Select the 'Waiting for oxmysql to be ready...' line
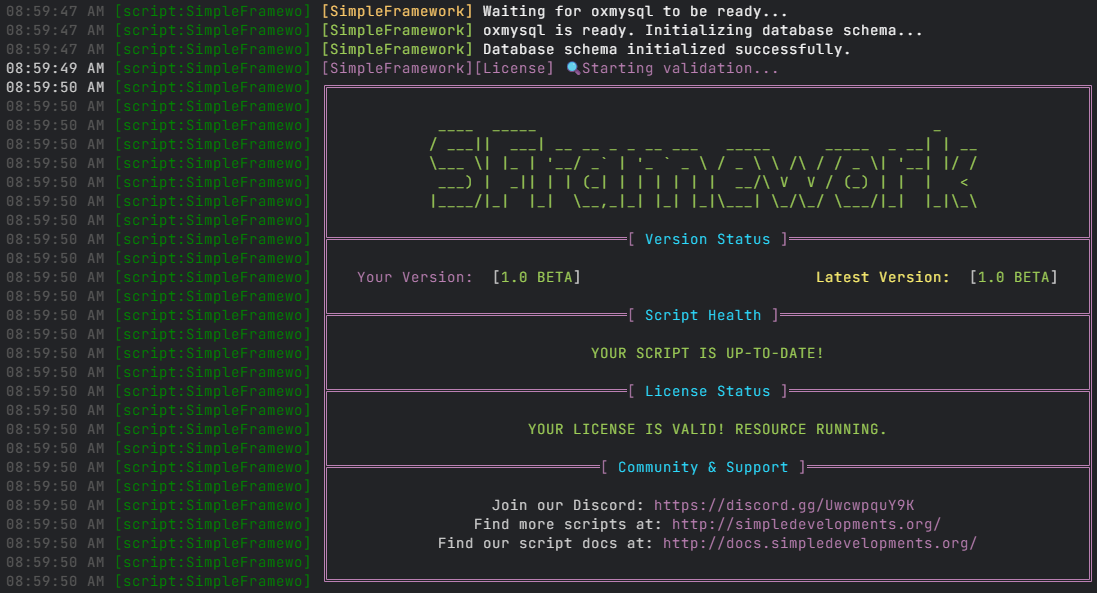Viewport: 1097px width, 593px height. click(635, 11)
